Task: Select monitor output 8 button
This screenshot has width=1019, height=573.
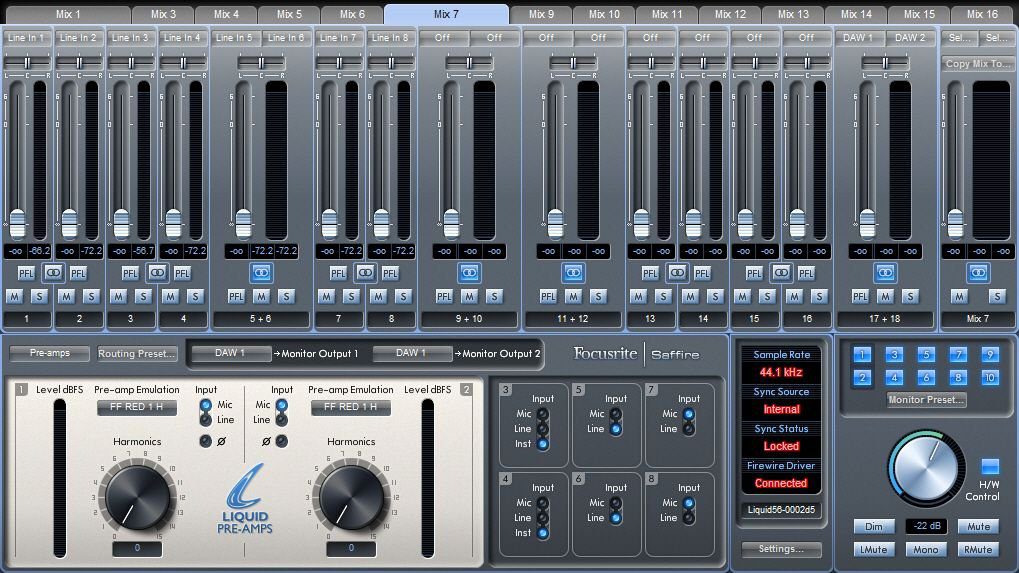Action: [x=958, y=377]
